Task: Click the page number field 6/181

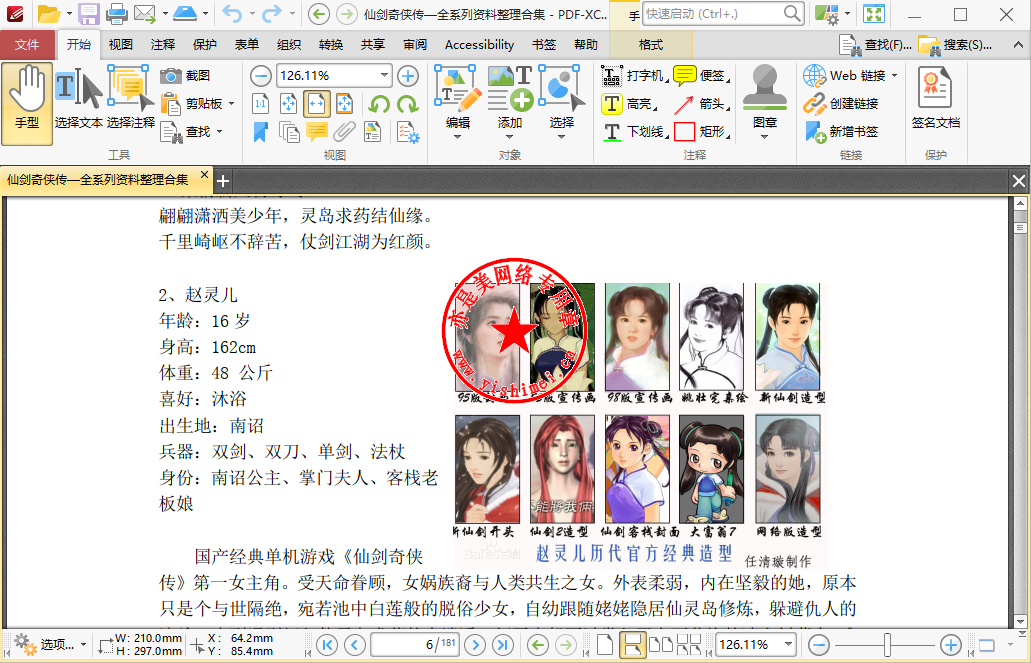Action: coord(416,645)
